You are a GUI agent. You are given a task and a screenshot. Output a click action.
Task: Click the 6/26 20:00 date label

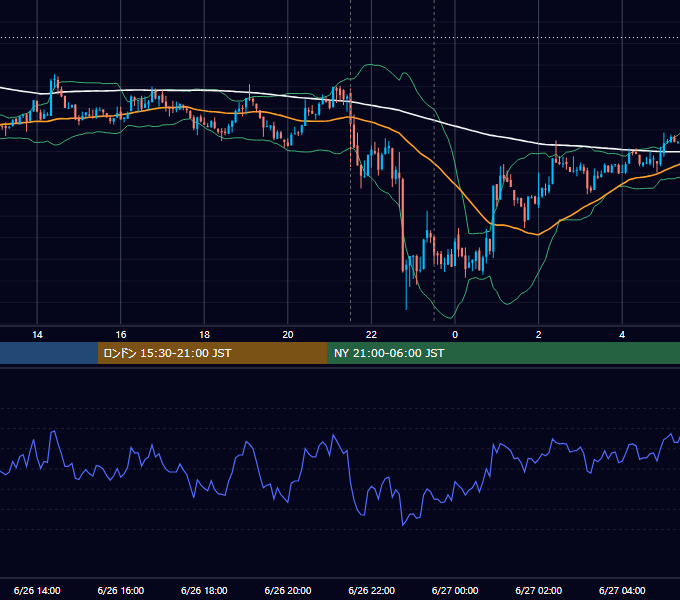click(288, 590)
